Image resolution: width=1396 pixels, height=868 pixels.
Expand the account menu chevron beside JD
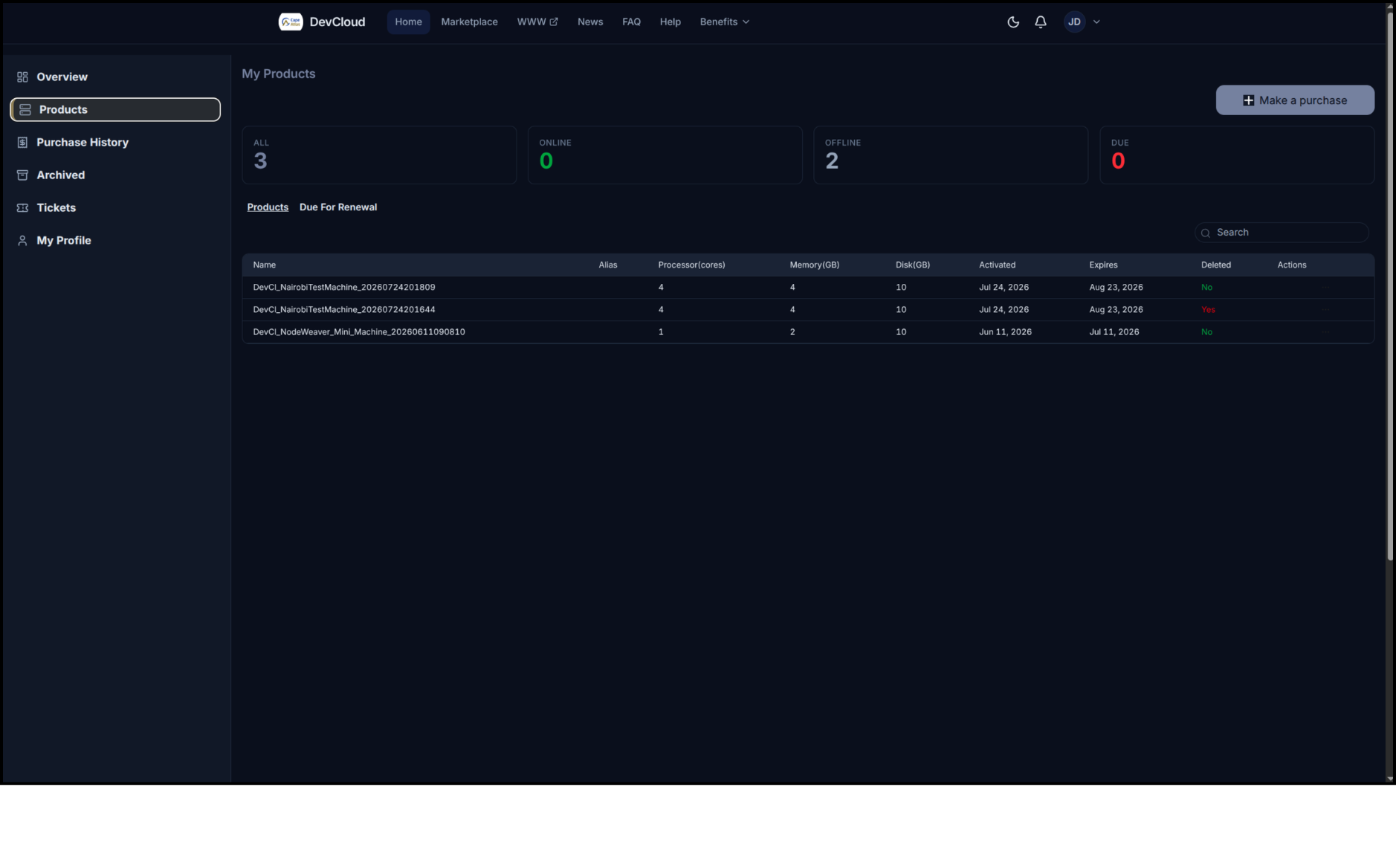1096,22
